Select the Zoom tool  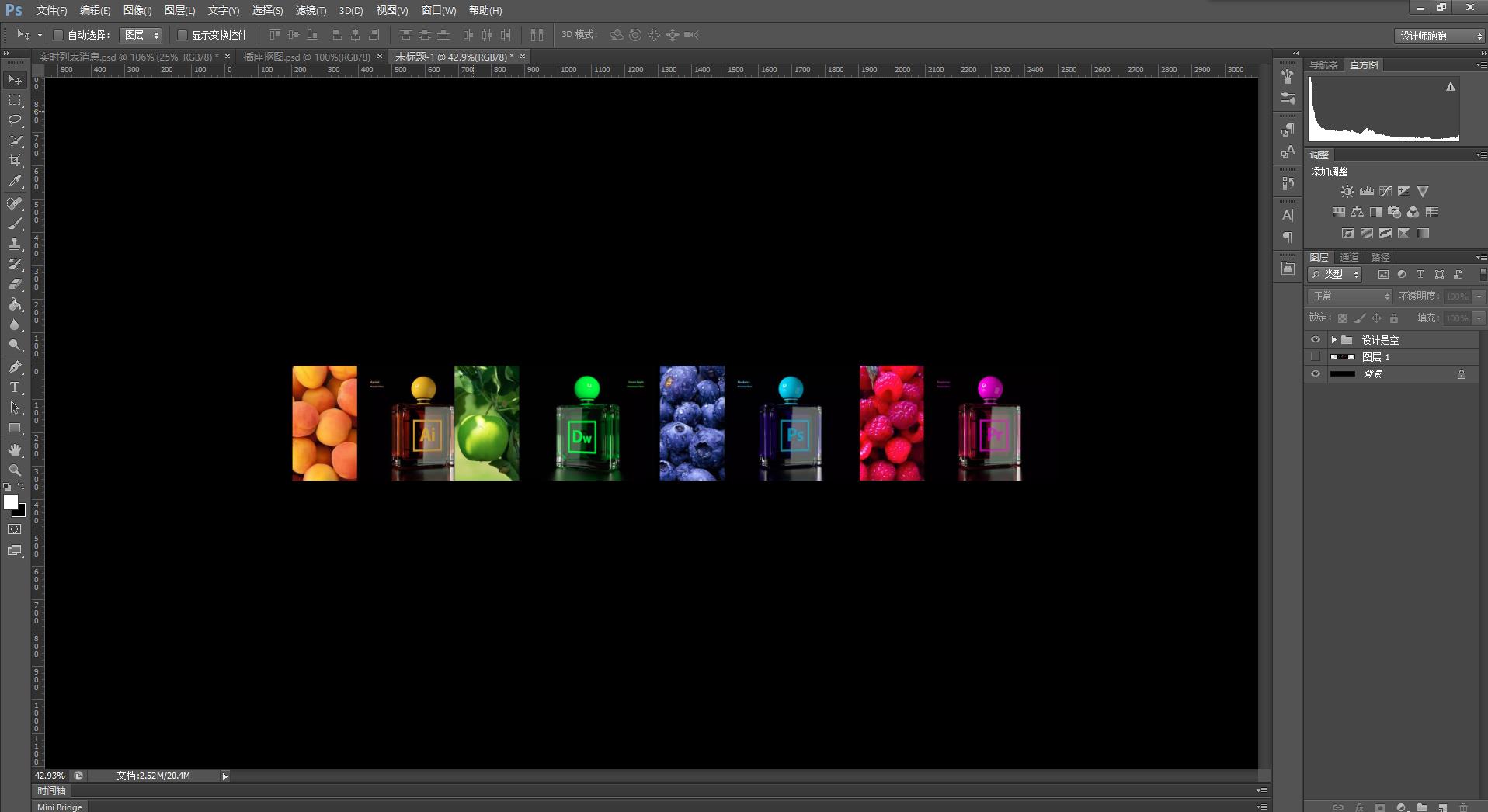[x=15, y=470]
